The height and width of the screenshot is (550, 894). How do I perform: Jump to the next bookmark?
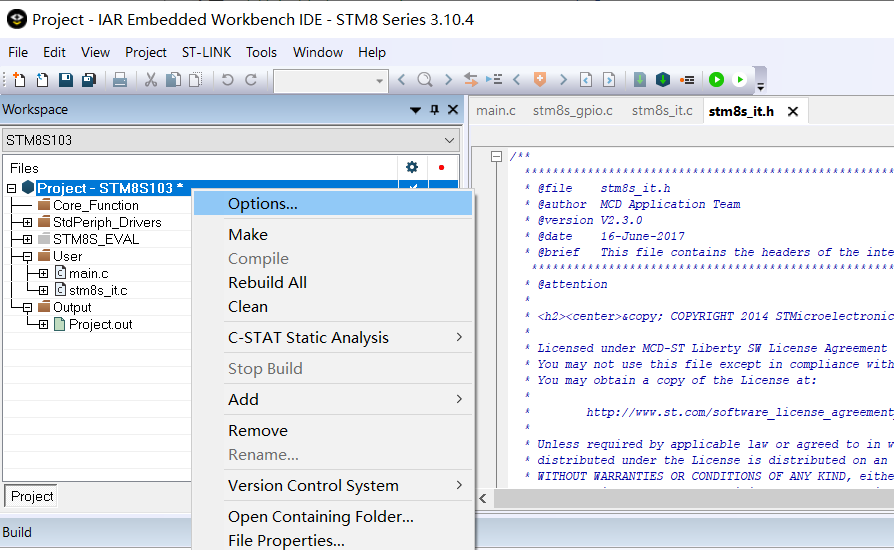click(563, 80)
